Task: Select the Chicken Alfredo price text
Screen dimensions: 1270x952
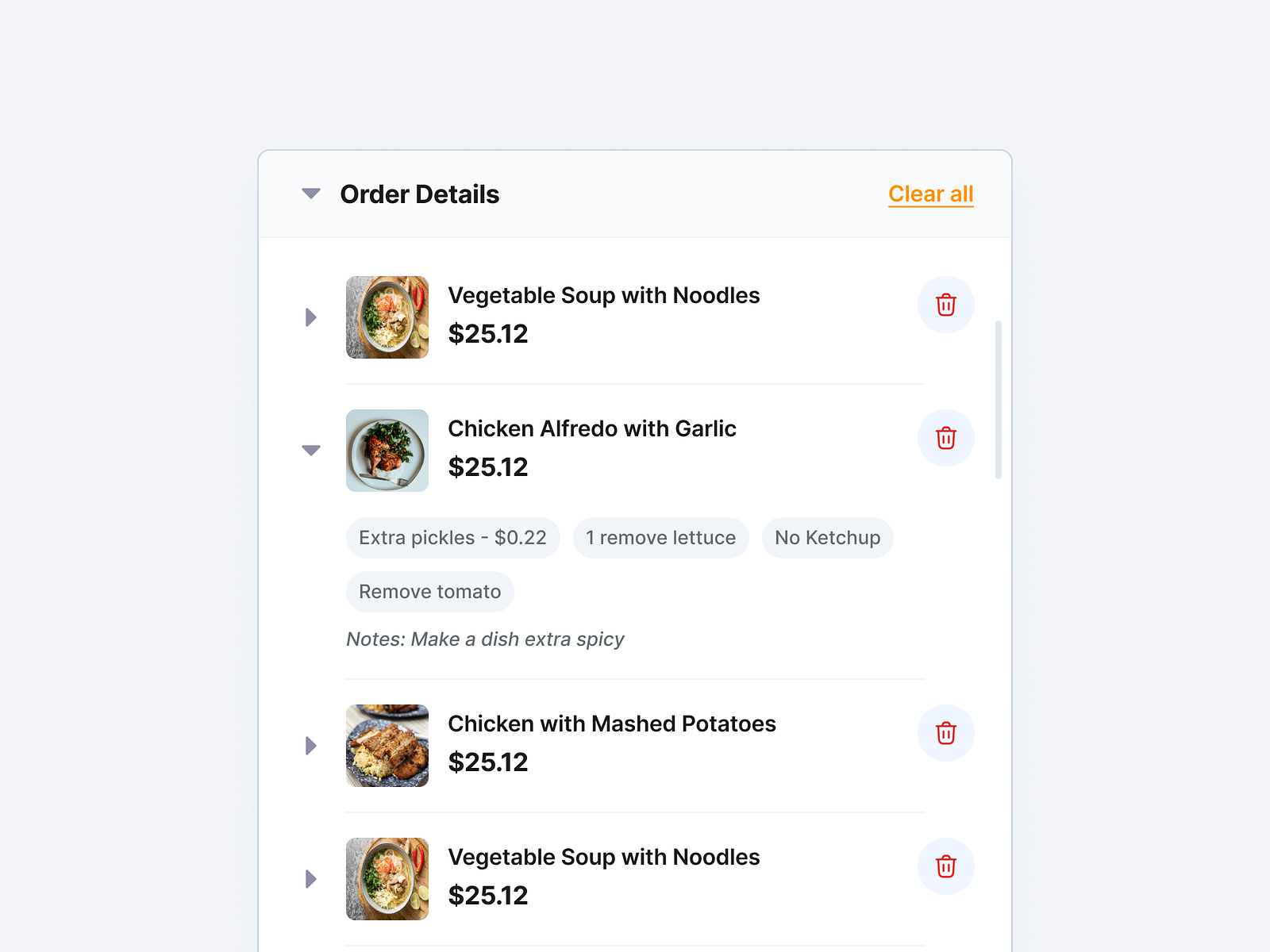Action: pyautogui.click(x=488, y=467)
